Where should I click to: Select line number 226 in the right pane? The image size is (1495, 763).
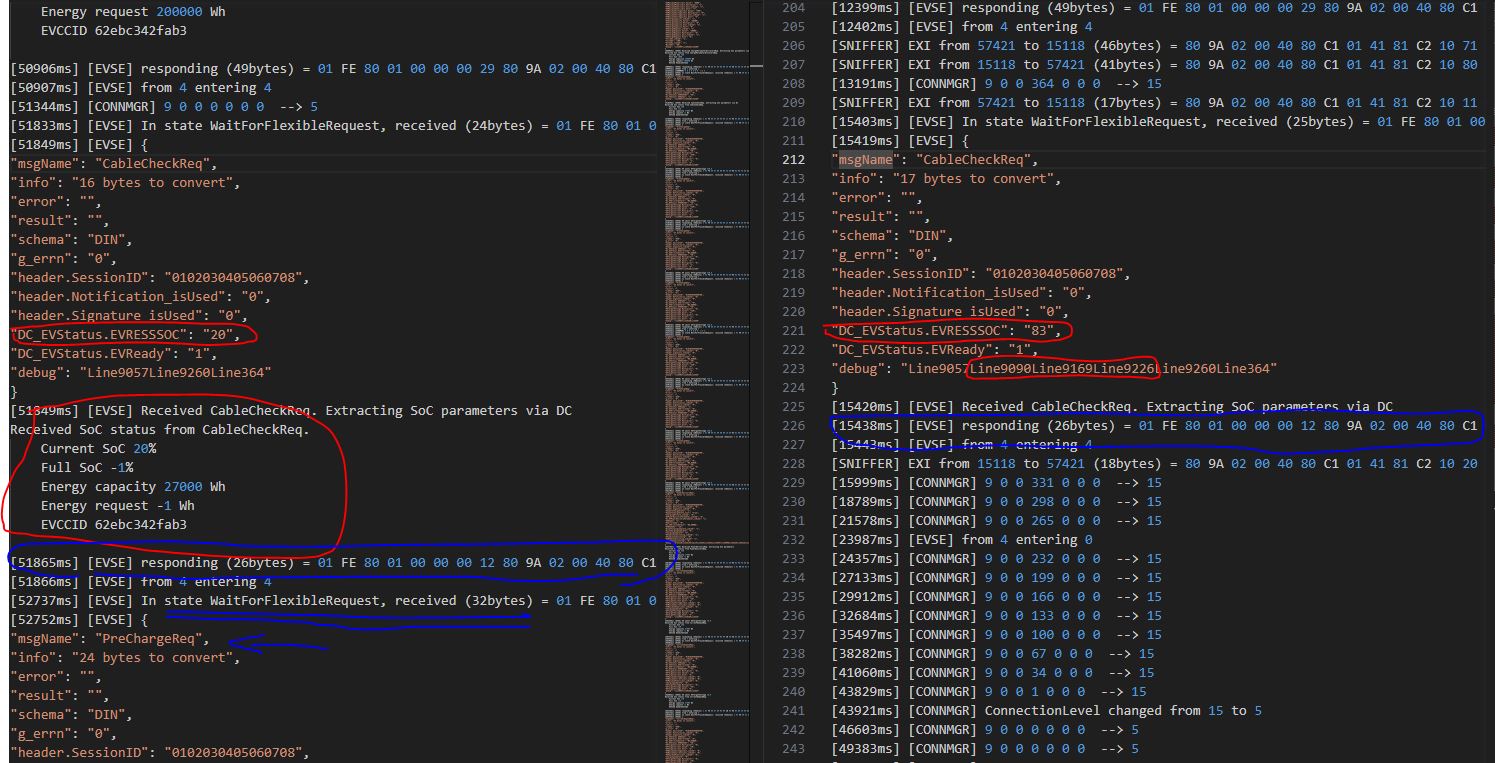(793, 426)
